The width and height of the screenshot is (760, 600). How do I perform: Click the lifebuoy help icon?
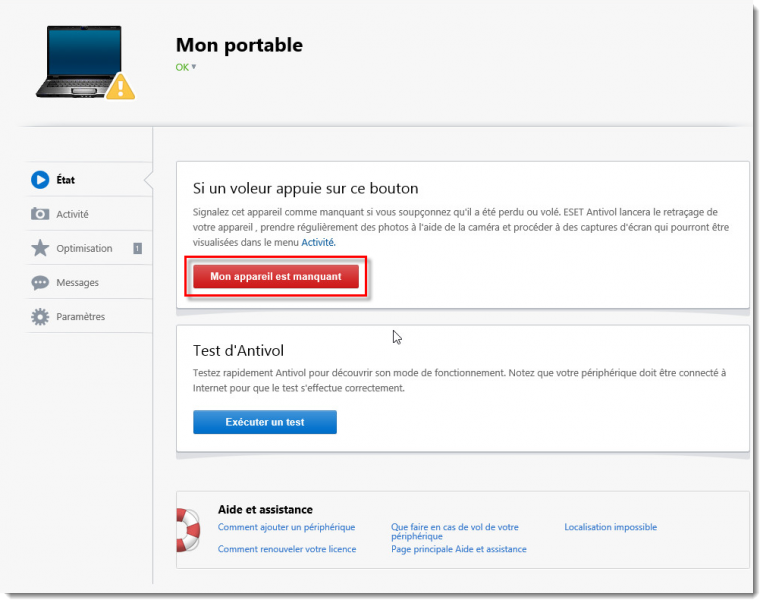(x=188, y=530)
